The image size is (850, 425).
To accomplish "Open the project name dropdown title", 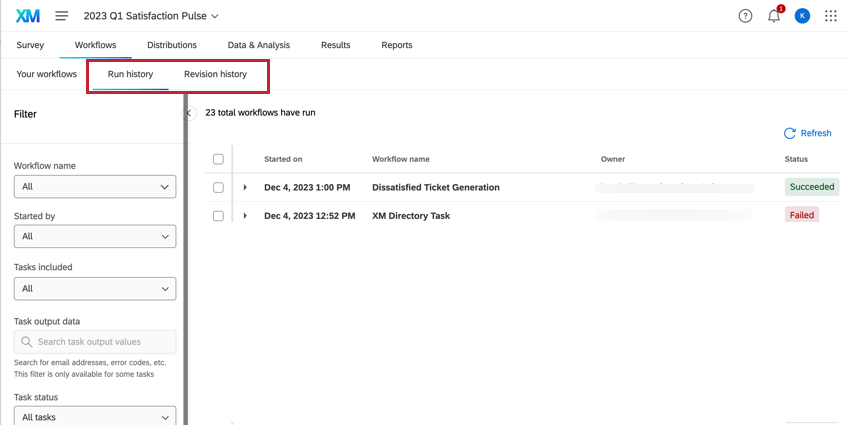I will coord(151,16).
